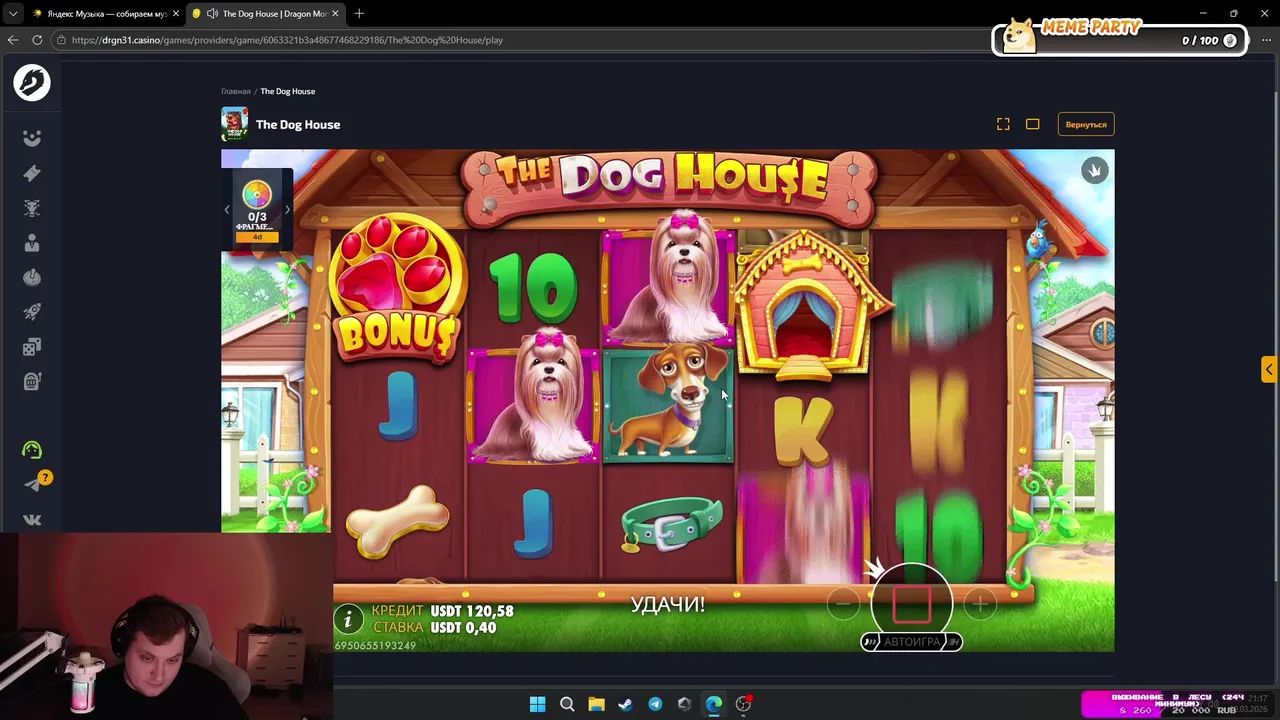
Task: Click the address bar URL
Action: 287,40
